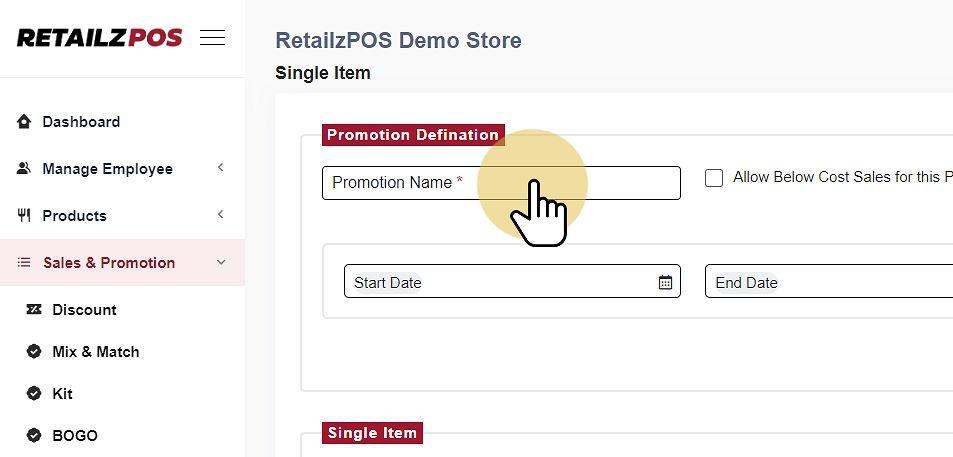The width and height of the screenshot is (953, 457).
Task: Focus the Promotion Name input field
Action: pos(500,183)
